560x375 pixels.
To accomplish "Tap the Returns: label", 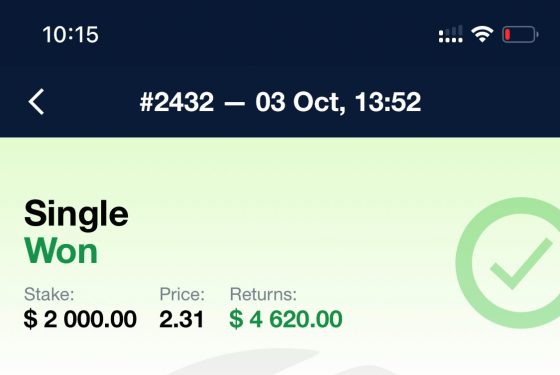I will point(263,294).
